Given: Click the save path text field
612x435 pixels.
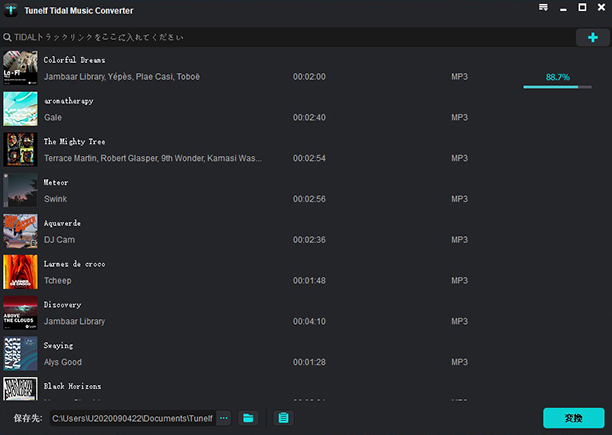Looking at the screenshot, I should click(x=133, y=418).
